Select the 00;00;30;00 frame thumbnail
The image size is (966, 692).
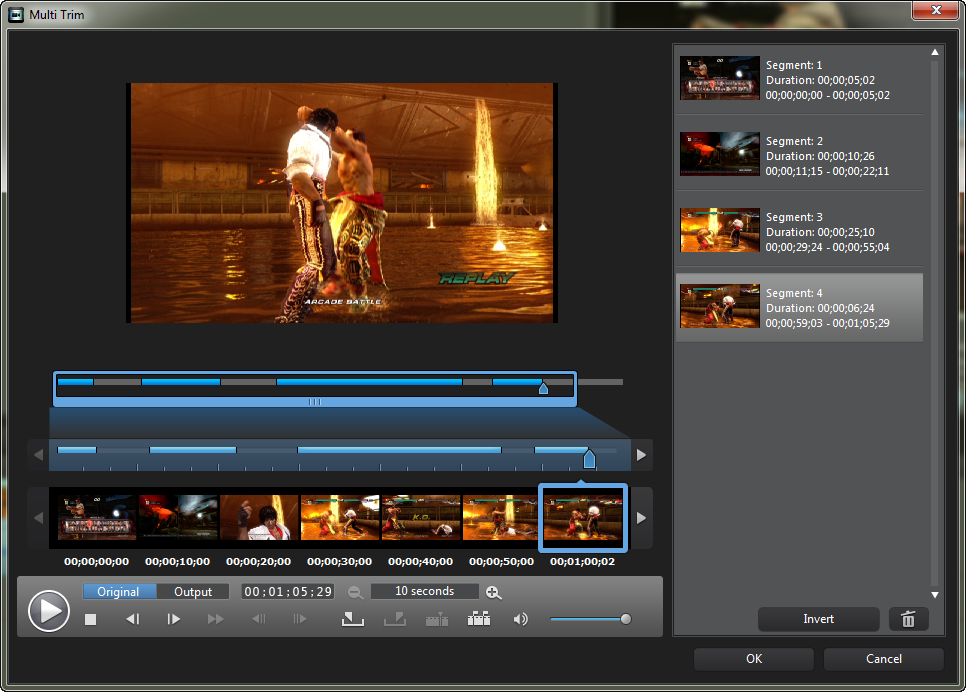[x=340, y=518]
